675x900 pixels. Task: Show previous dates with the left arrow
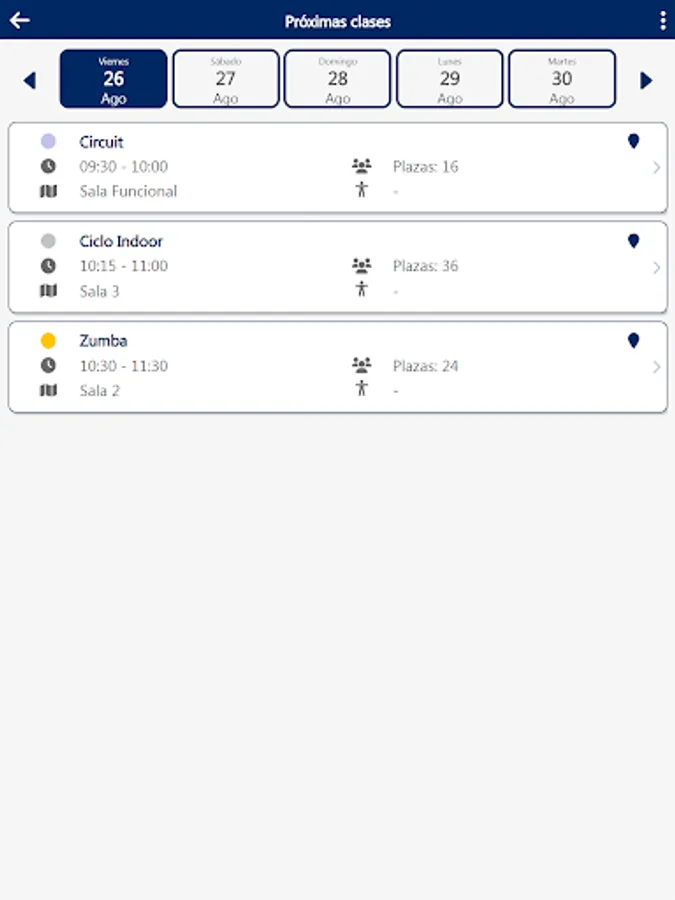point(29,80)
